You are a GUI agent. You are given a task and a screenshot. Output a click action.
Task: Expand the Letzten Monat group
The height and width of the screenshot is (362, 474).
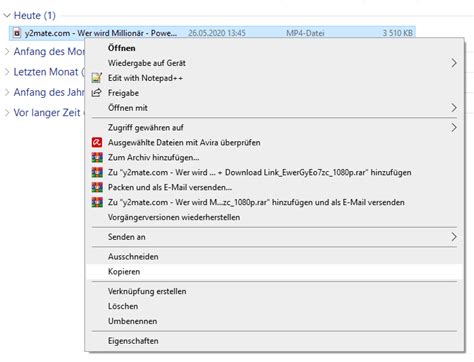point(7,72)
